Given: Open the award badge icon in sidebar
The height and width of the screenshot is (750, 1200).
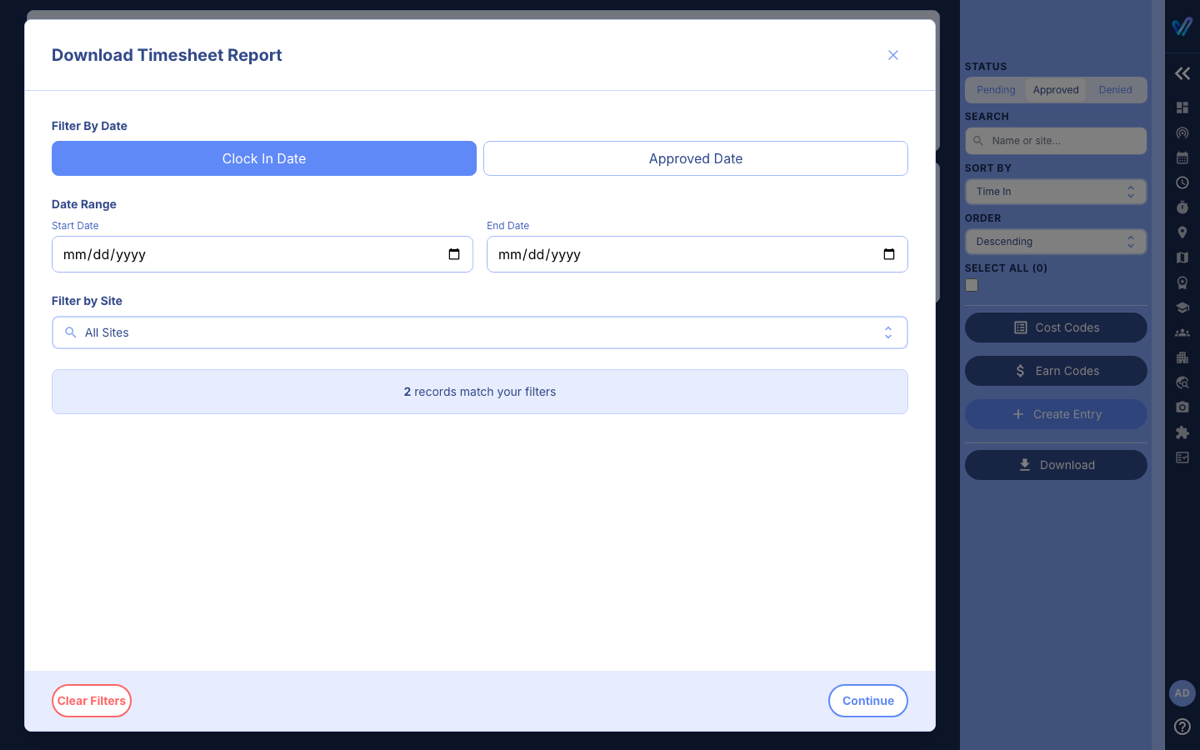Looking at the screenshot, I should point(1182,282).
